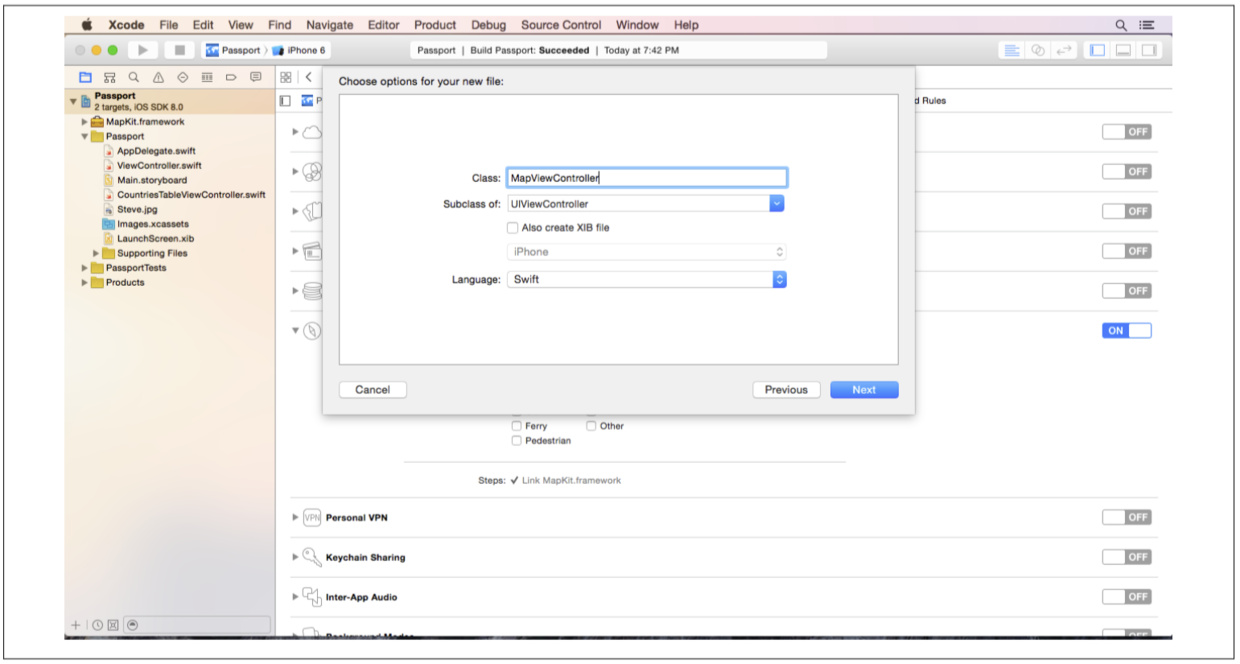This screenshot has width=1240, height=664.
Task: Show the Utilities right panel
Action: coord(1148,50)
